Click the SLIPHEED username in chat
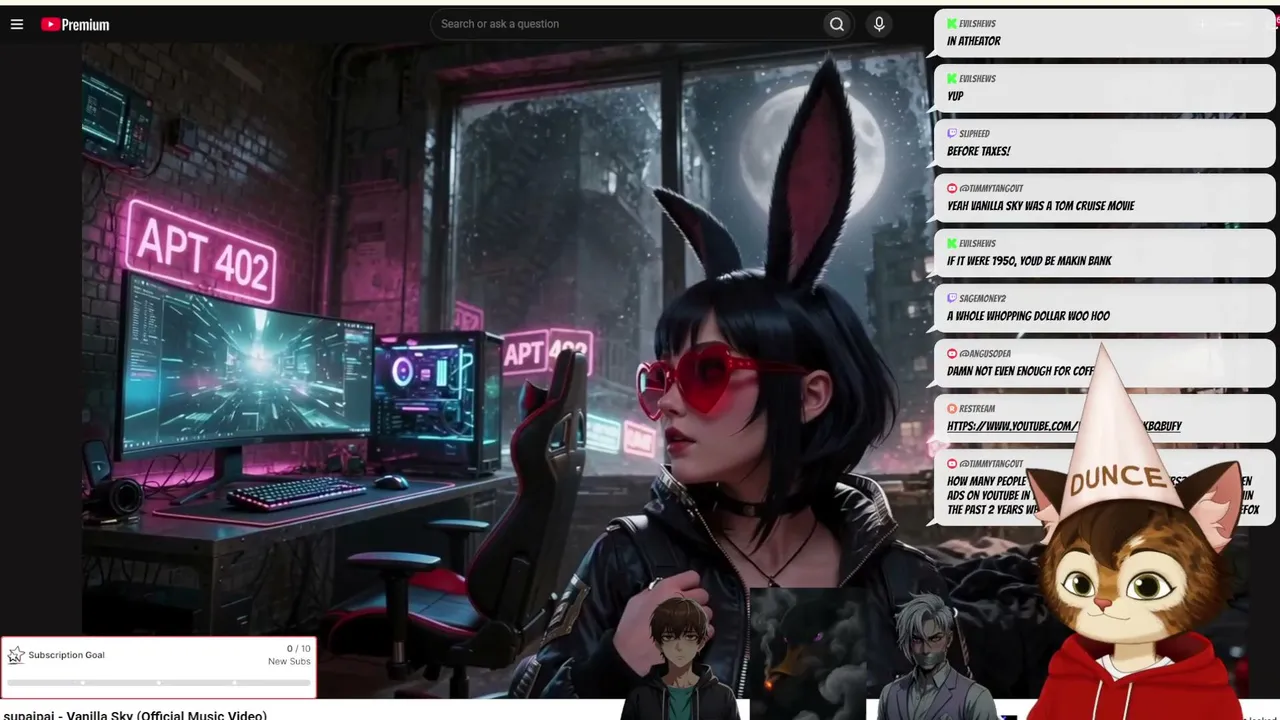 coord(974,134)
